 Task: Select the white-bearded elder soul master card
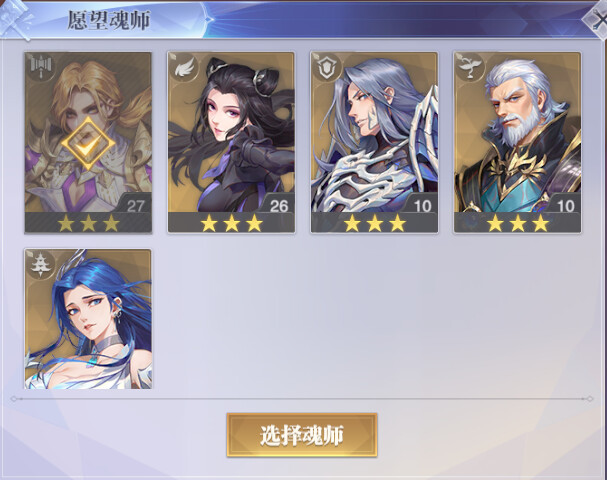518,142
